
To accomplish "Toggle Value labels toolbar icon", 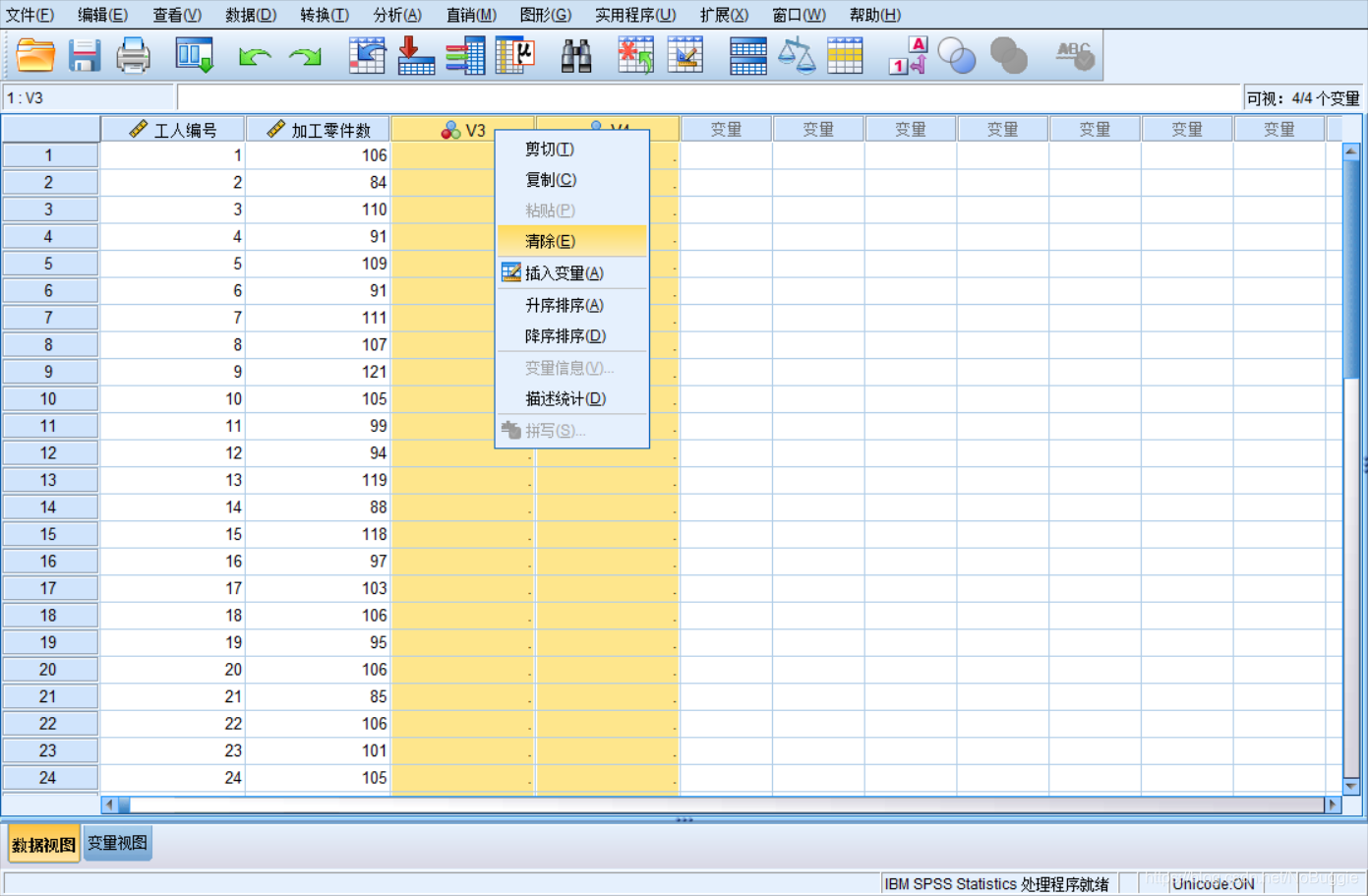I will point(908,55).
